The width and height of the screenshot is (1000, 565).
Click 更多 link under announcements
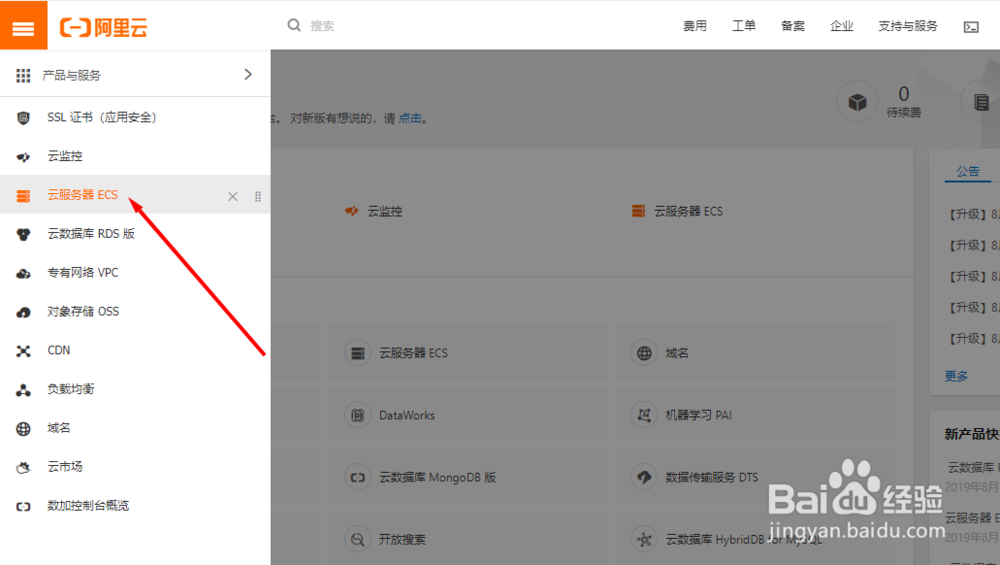956,376
